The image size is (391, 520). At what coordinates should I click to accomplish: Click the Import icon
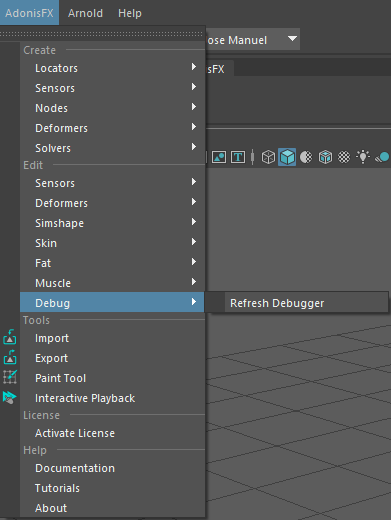pos(10,337)
